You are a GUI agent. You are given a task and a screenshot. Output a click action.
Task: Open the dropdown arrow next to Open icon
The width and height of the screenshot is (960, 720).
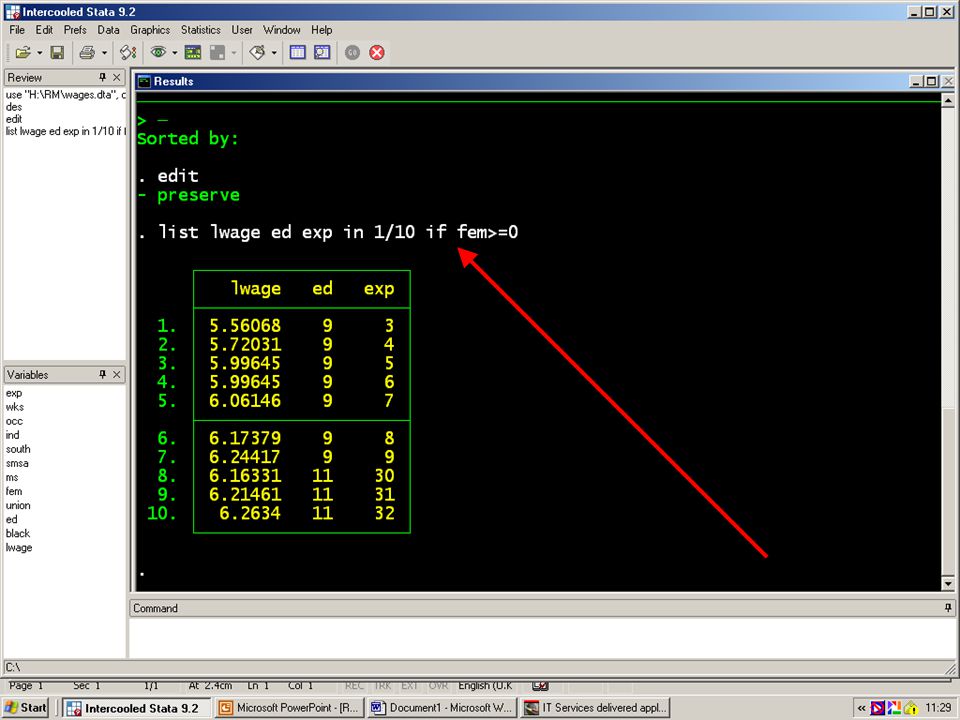[x=40, y=53]
